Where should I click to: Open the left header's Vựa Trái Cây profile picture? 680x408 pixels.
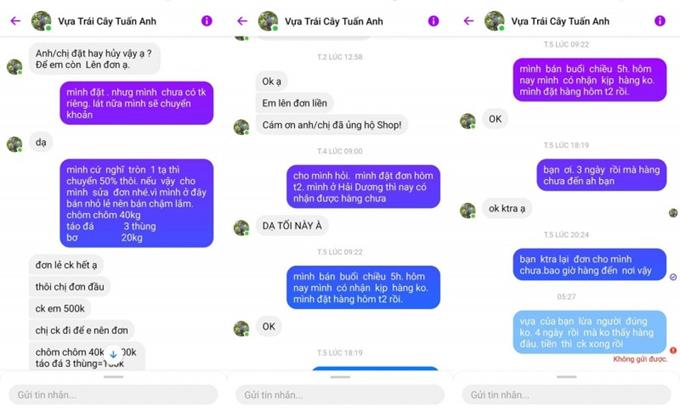[x=41, y=20]
